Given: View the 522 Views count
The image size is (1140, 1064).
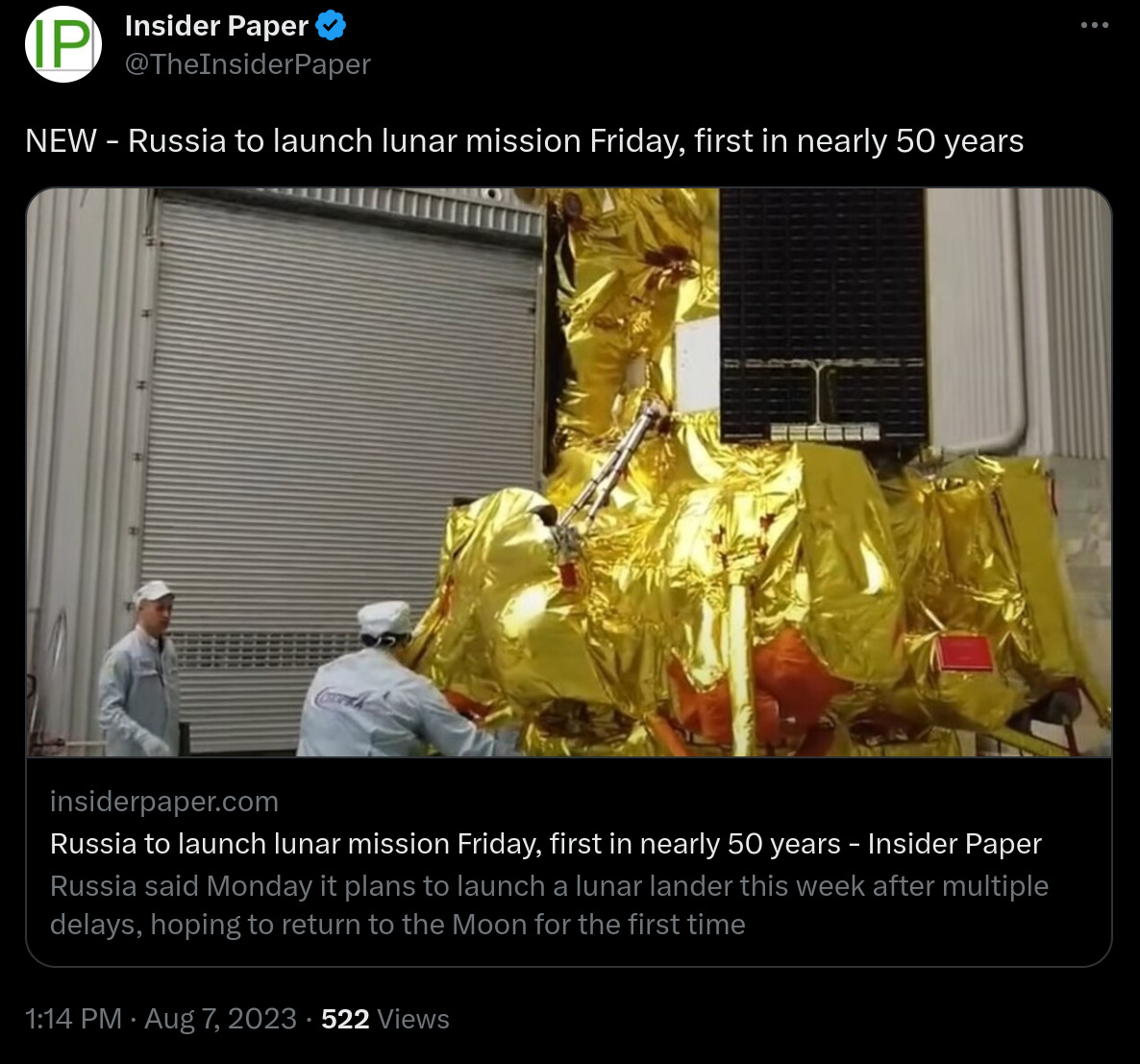Looking at the screenshot, I should (x=385, y=1019).
